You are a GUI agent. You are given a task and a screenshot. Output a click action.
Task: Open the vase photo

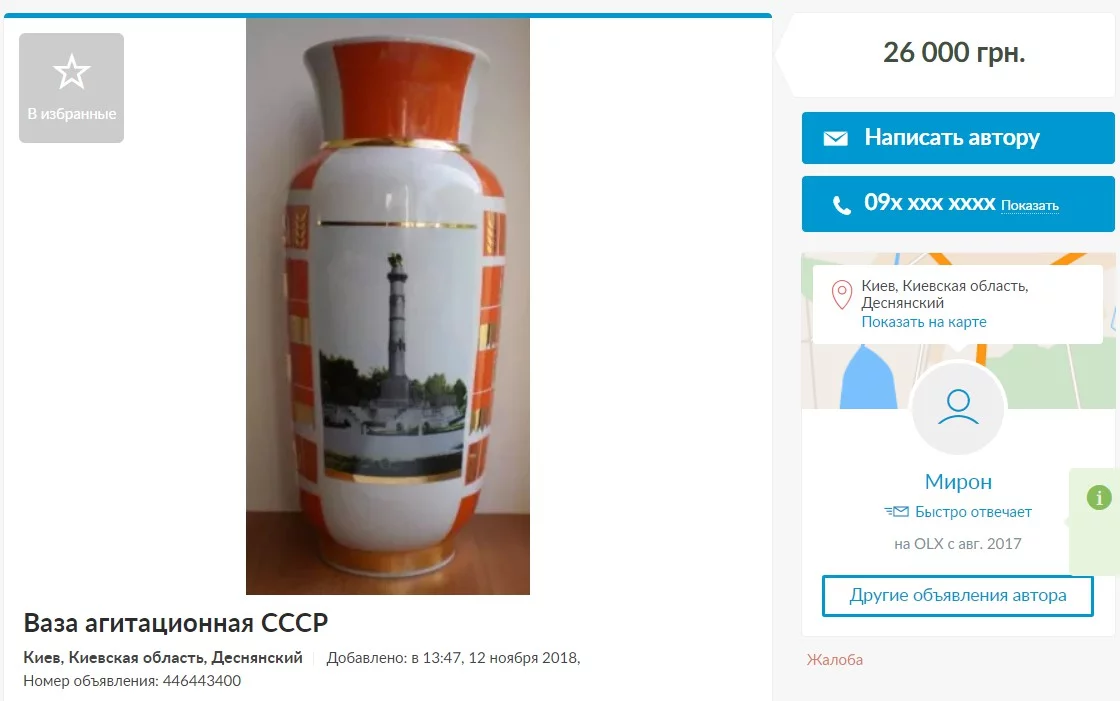click(x=388, y=306)
